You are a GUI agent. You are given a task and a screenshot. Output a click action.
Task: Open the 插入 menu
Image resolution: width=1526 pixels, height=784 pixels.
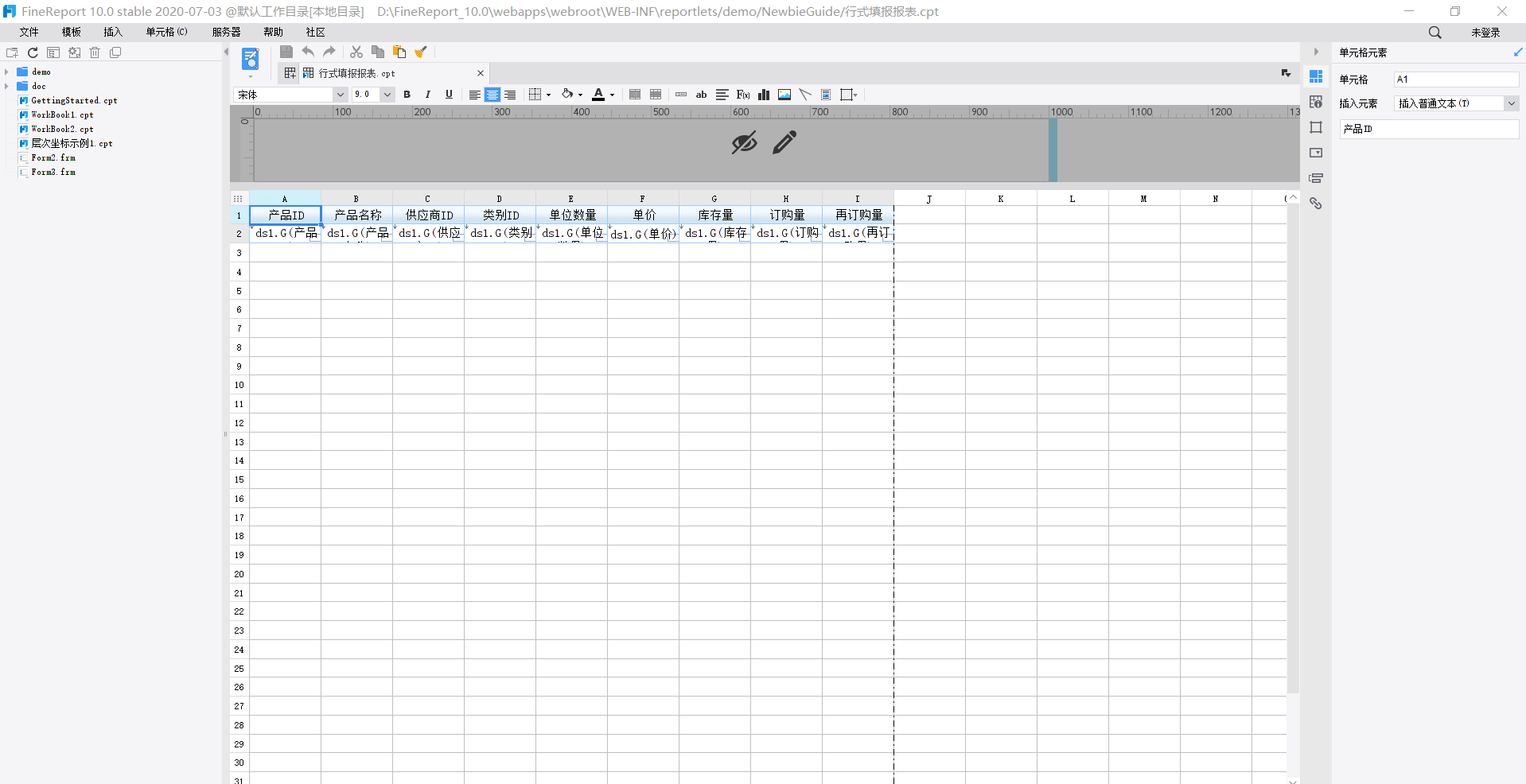(x=113, y=32)
